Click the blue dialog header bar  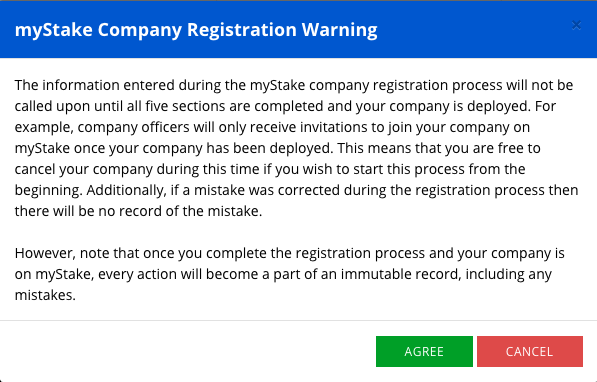click(298, 29)
